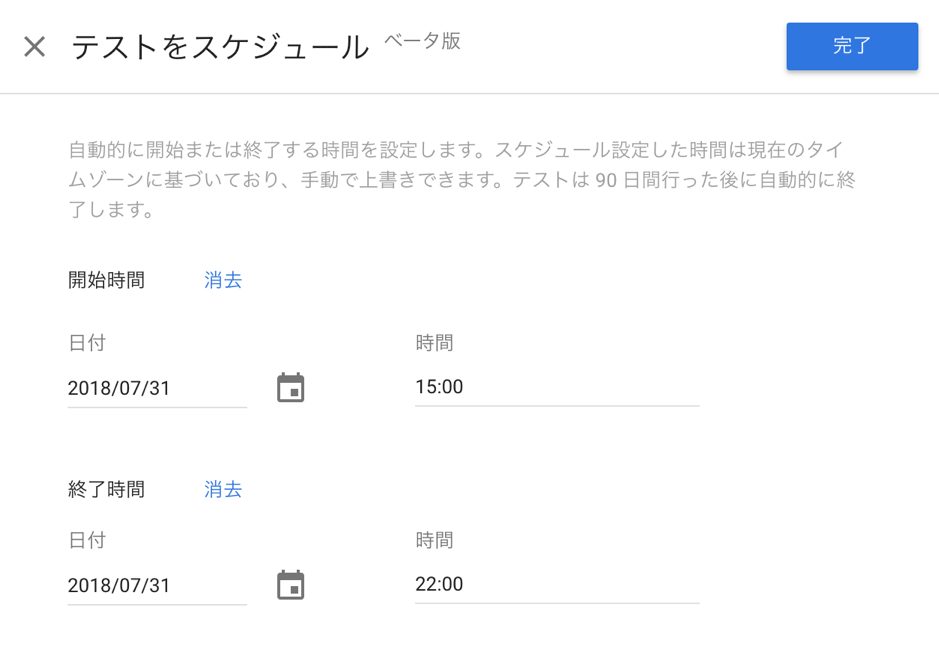Click the ベータ版 label
Viewport: 939px width, 656px height.
423,41
